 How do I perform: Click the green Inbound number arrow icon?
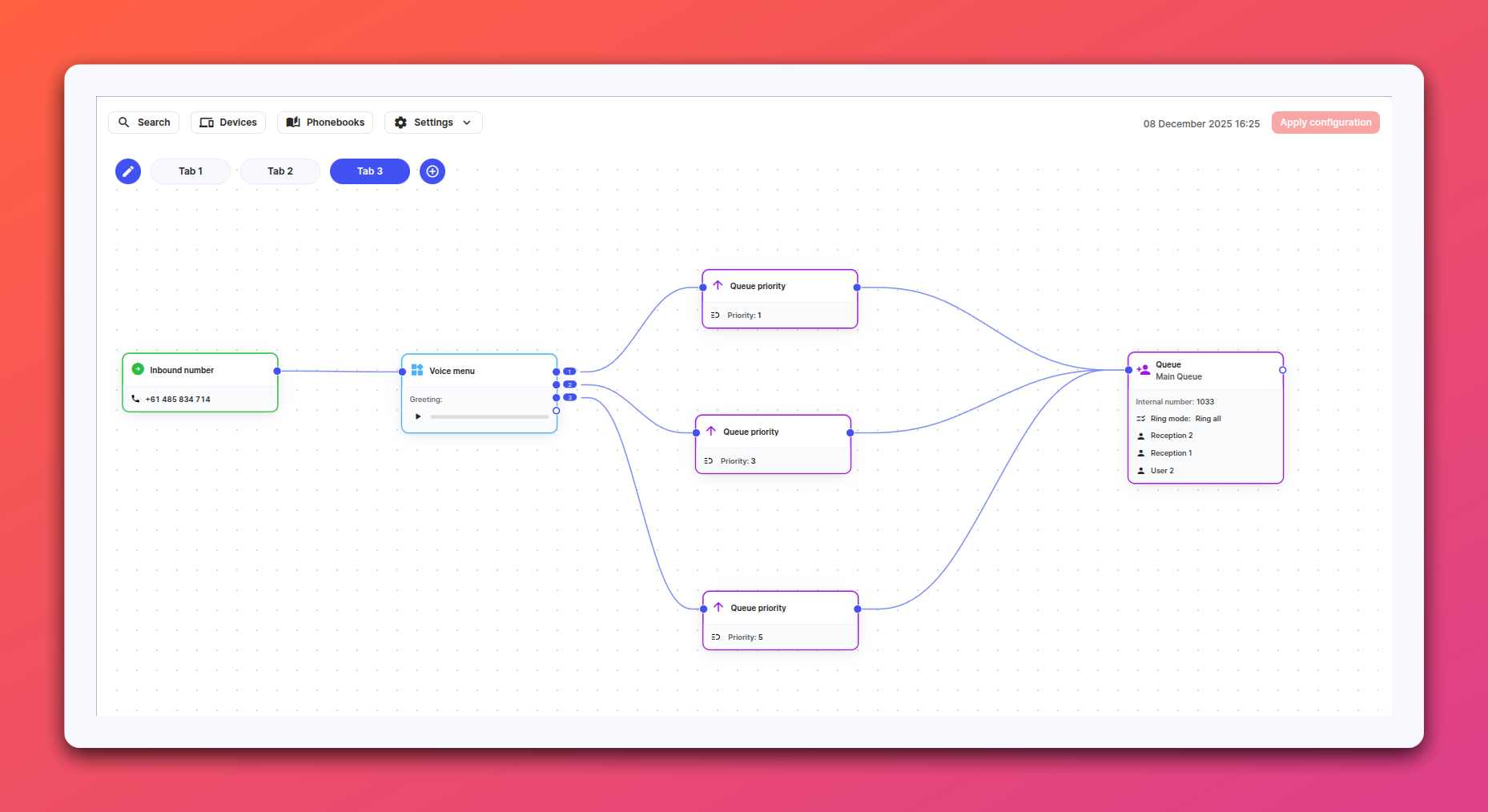pos(138,369)
